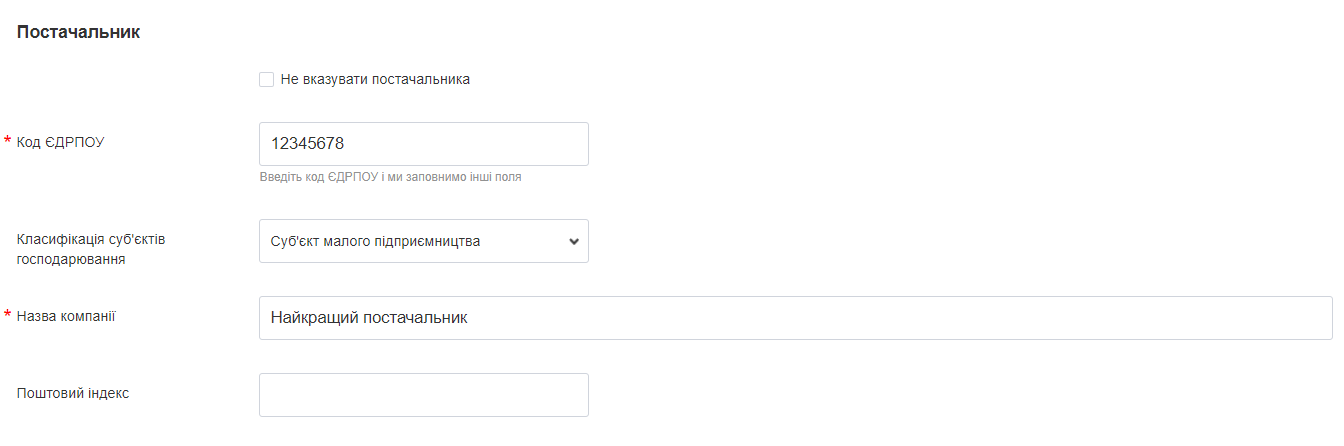The width and height of the screenshot is (1344, 446).
Task: Tick the 'Не вказувати постачальника' checkbox
Action: click(266, 79)
